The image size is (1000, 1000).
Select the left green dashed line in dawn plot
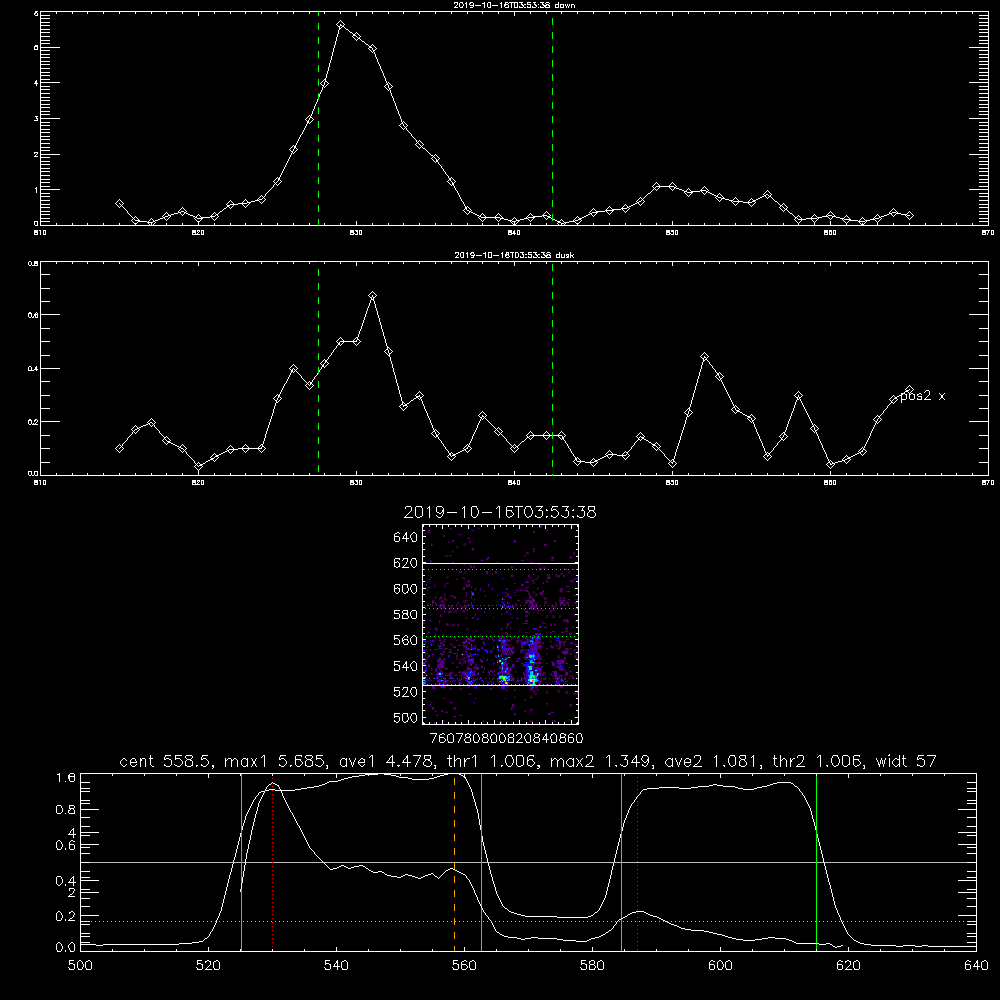point(318,118)
